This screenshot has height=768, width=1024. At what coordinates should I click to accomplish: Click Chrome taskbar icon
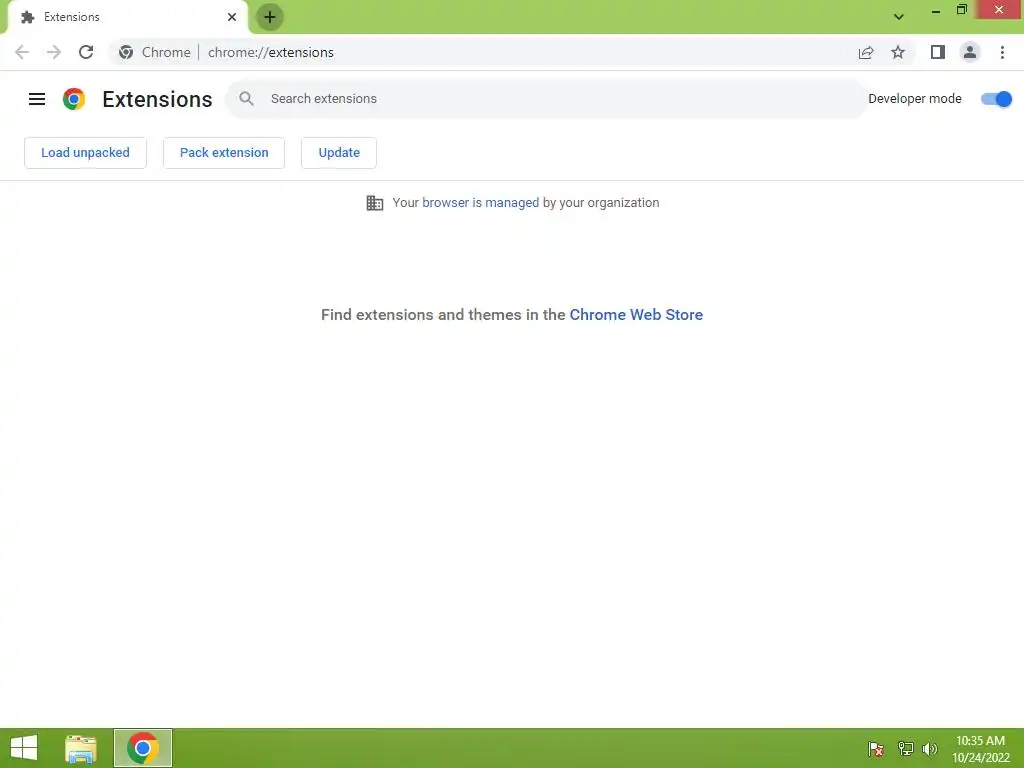[143, 748]
